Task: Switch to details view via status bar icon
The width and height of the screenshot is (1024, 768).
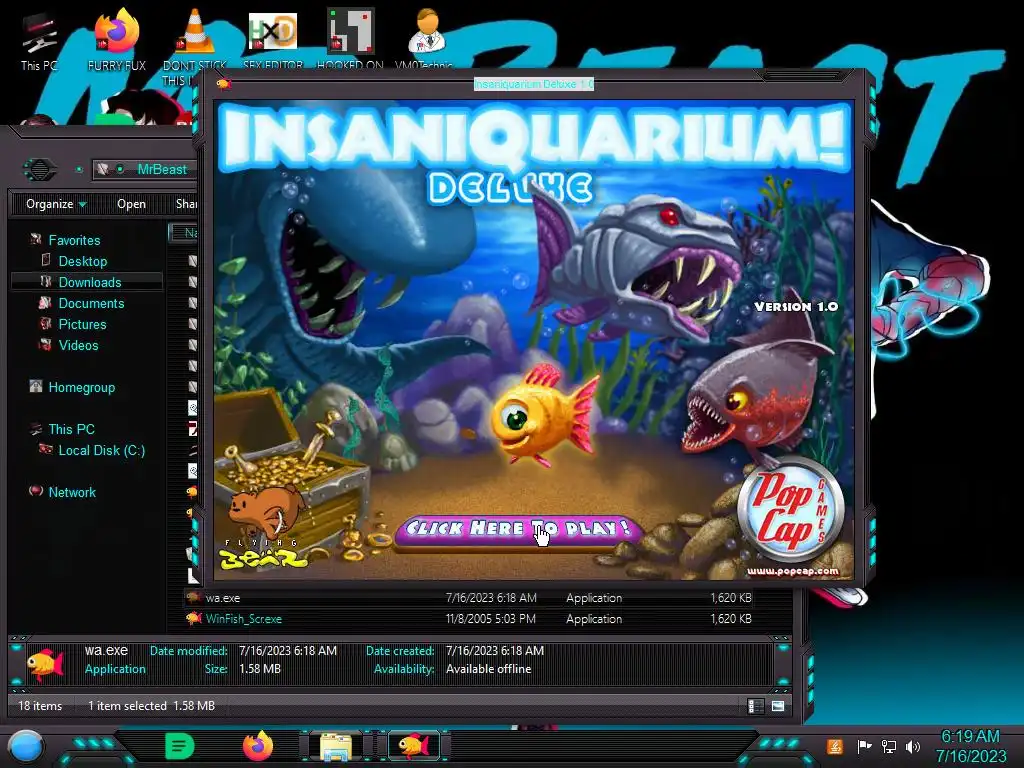Action: pyautogui.click(x=756, y=706)
